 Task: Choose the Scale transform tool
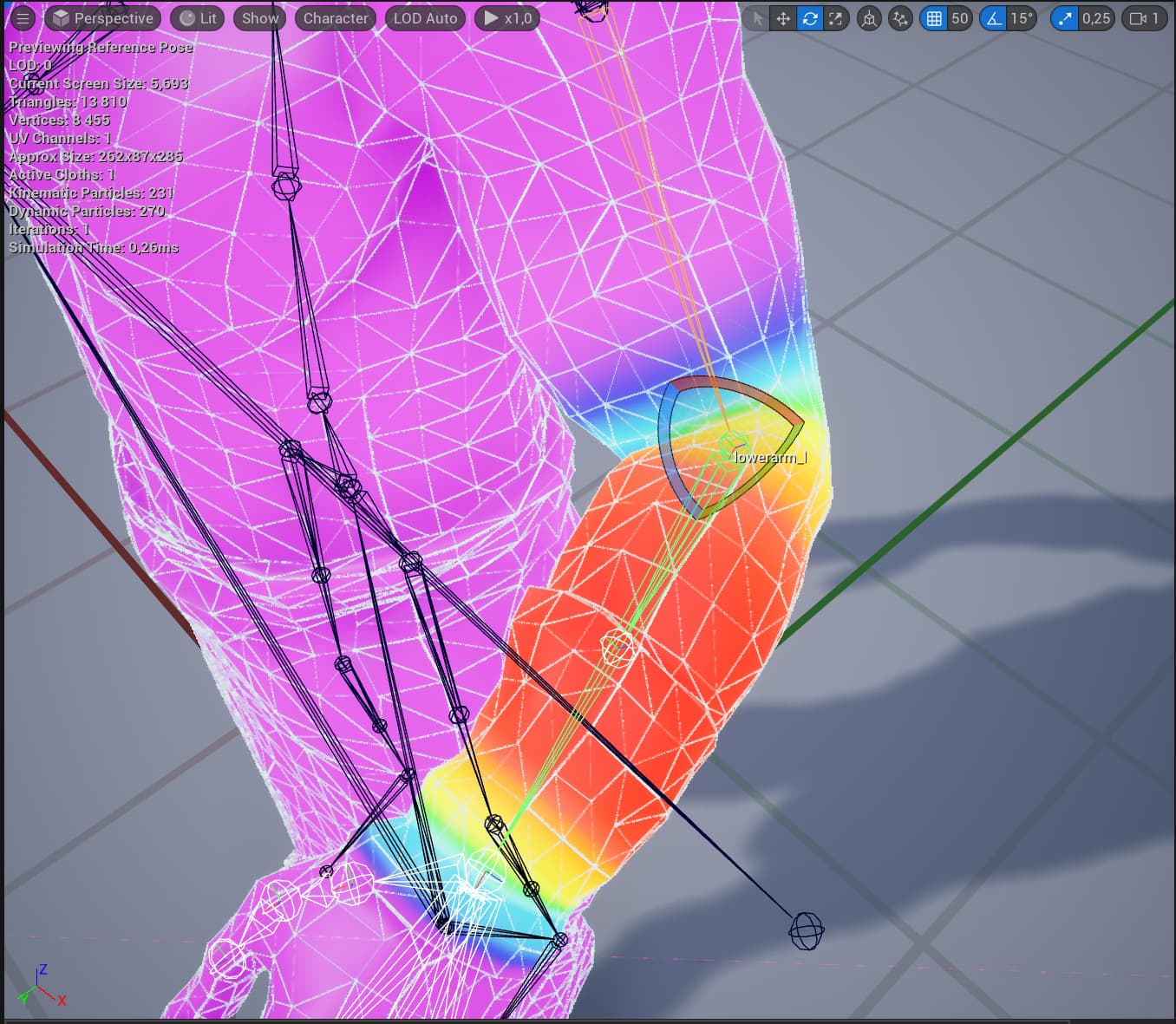click(x=835, y=18)
